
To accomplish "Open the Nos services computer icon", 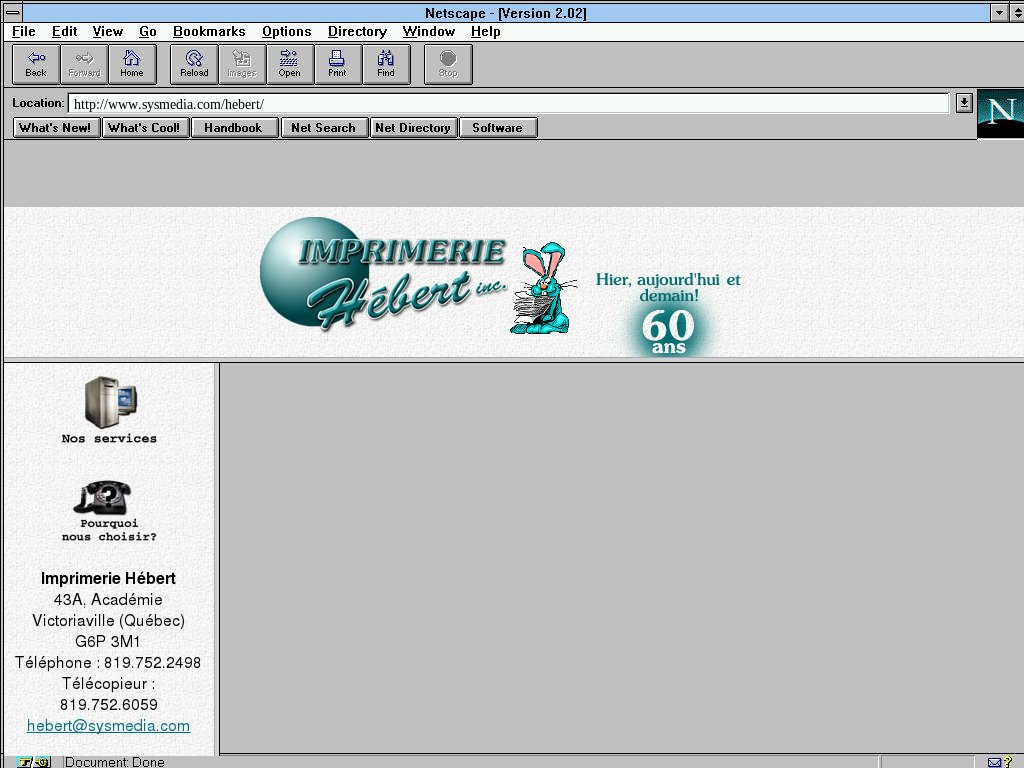I will click(109, 403).
